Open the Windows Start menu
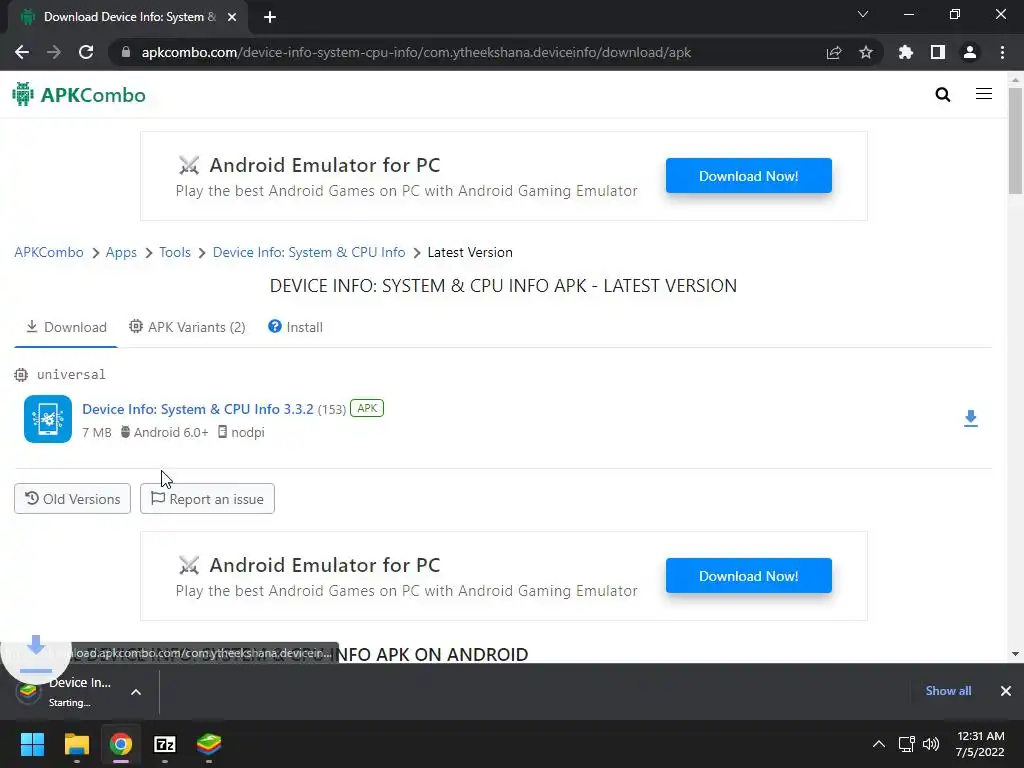Image resolution: width=1024 pixels, height=768 pixels. (32, 744)
